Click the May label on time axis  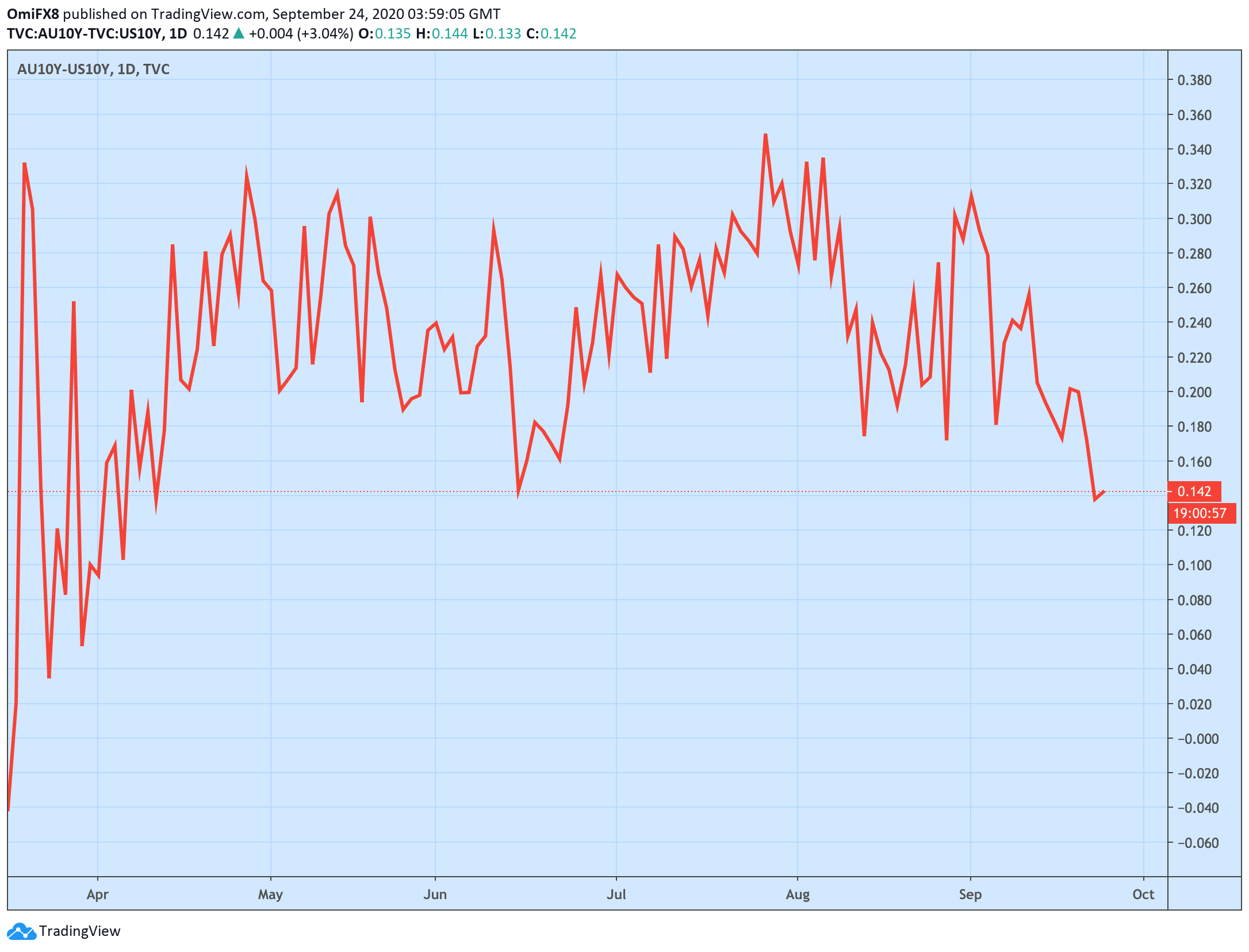tap(270, 895)
